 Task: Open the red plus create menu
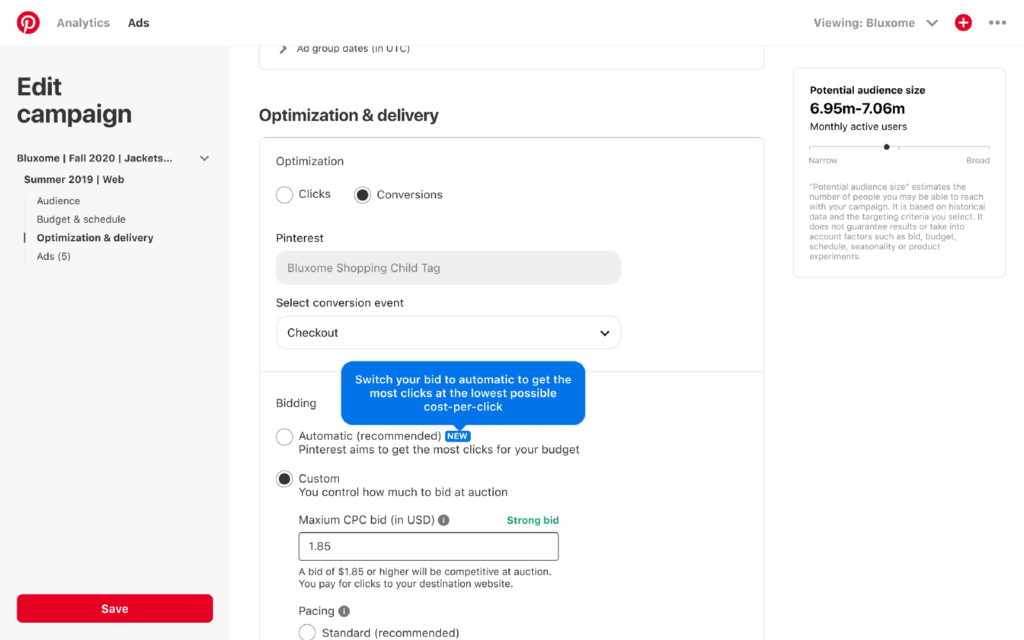click(963, 22)
